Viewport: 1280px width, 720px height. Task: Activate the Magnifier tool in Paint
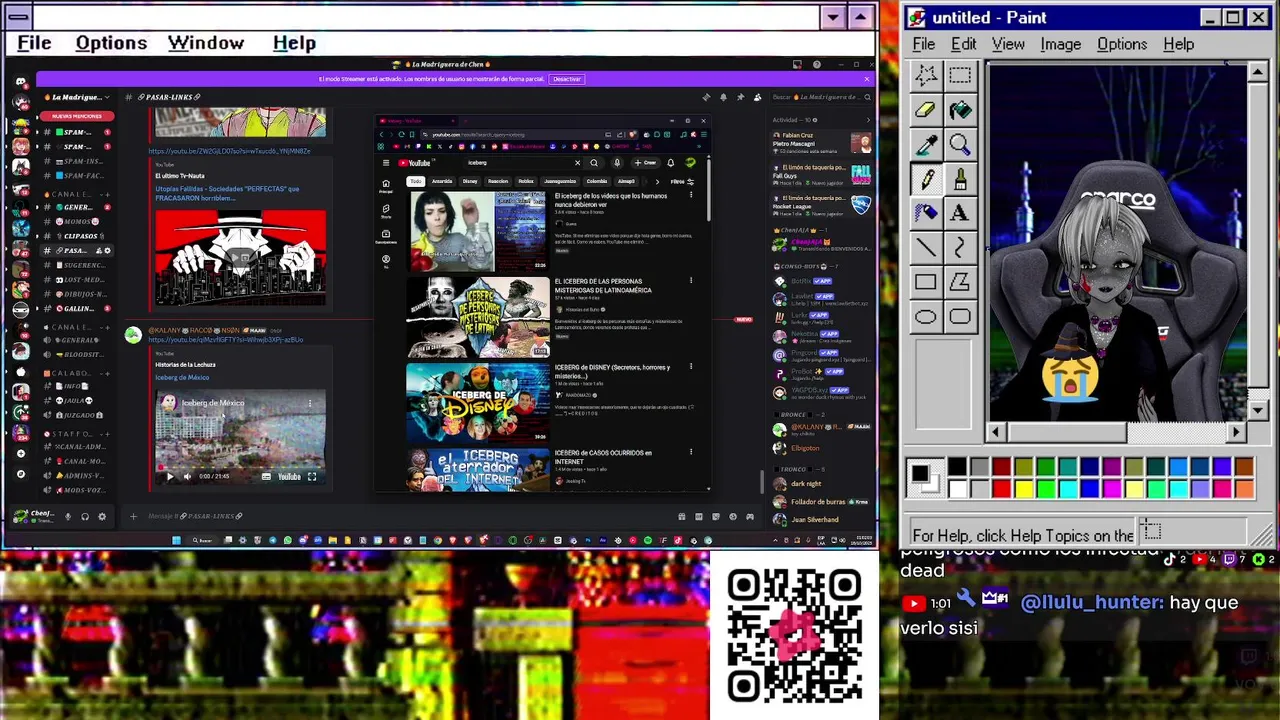coord(960,145)
